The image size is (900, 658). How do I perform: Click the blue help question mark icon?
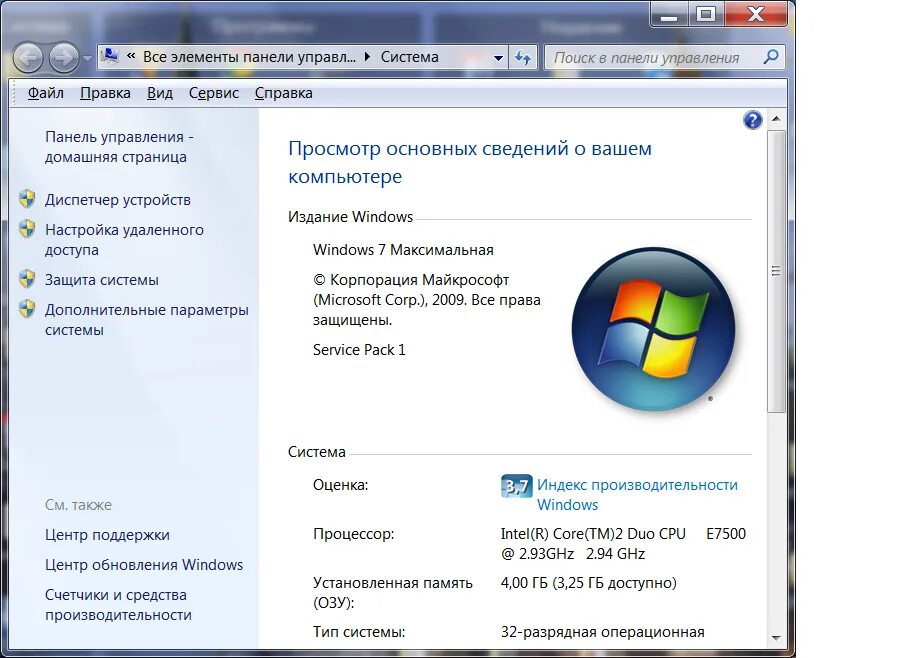[x=752, y=120]
